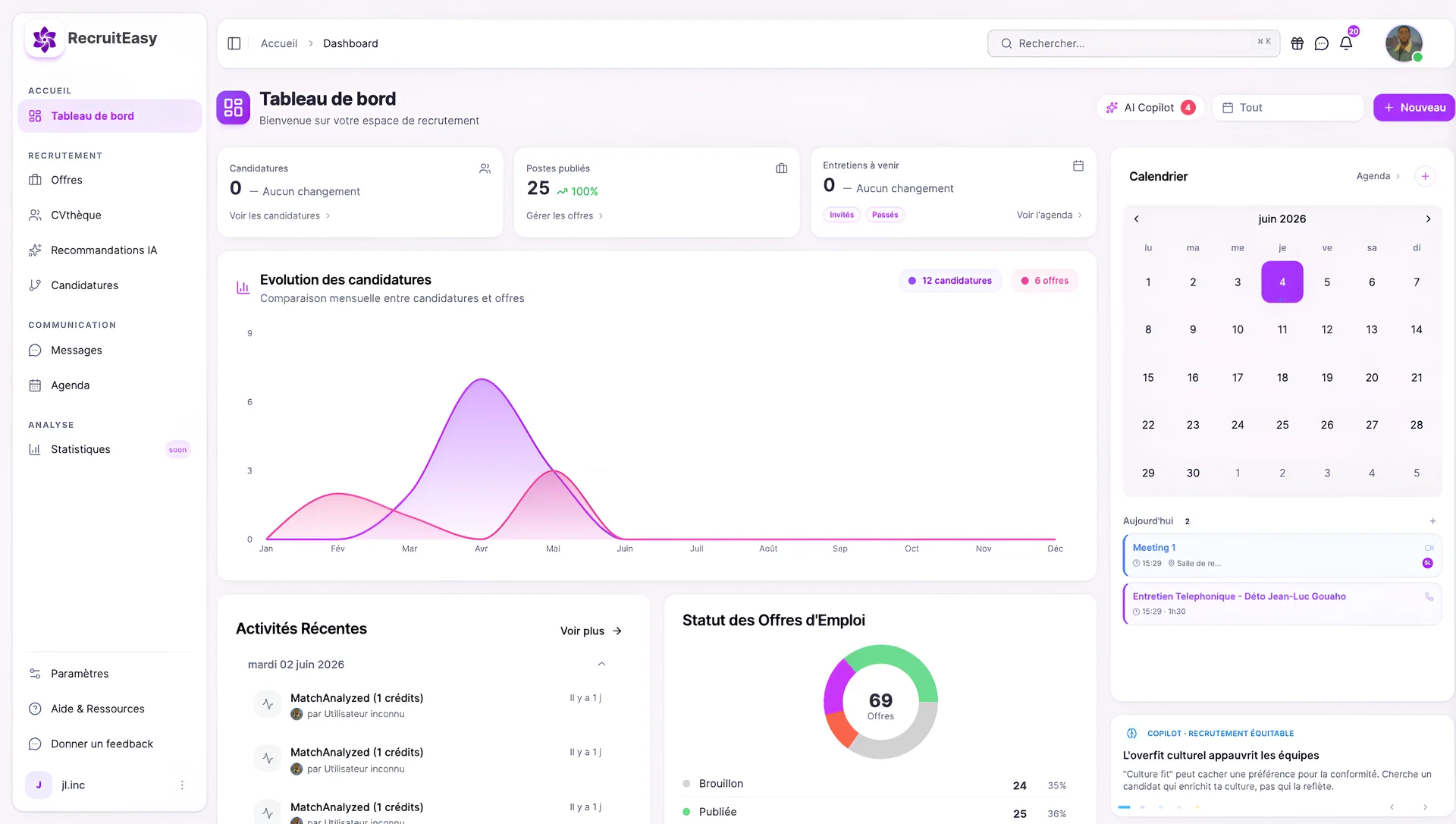Open jl.inc account options menu
Image resolution: width=1456 pixels, height=824 pixels.
click(x=182, y=785)
